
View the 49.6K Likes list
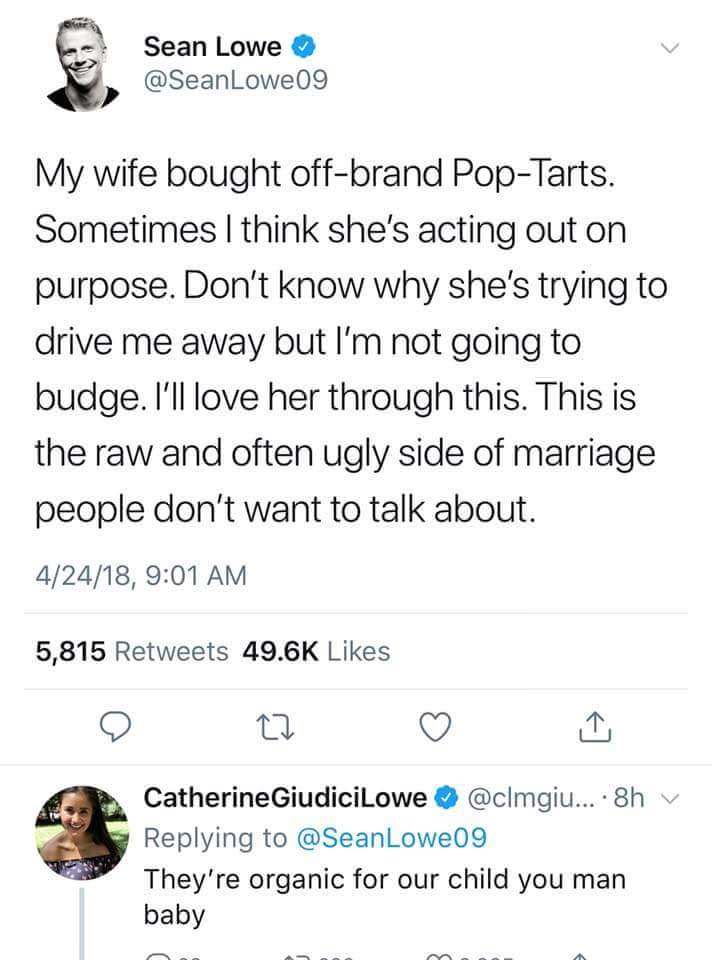coord(317,651)
